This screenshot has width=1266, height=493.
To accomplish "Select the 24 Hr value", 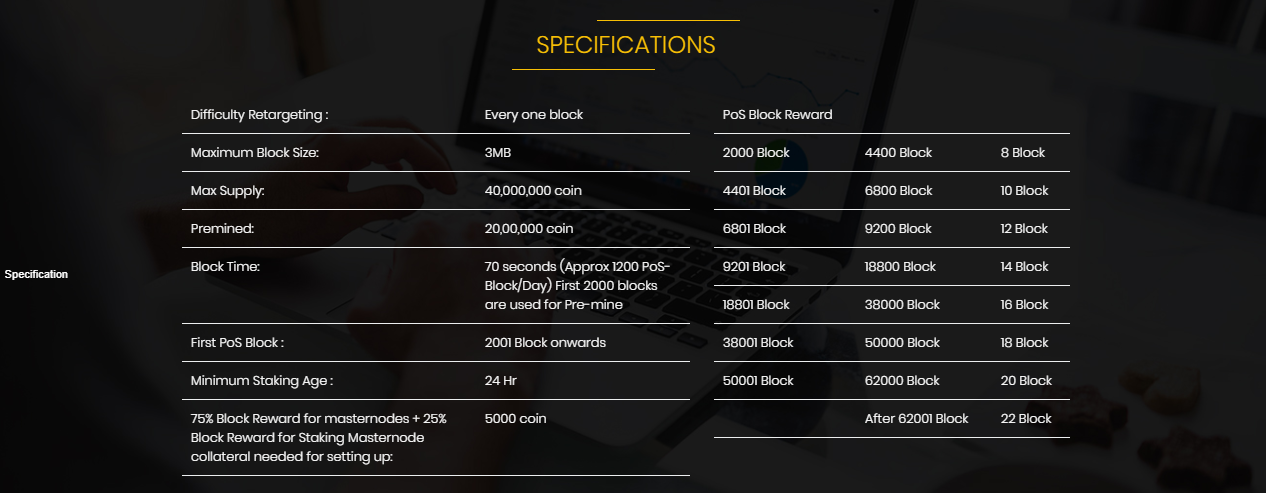I will pyautogui.click(x=501, y=381).
